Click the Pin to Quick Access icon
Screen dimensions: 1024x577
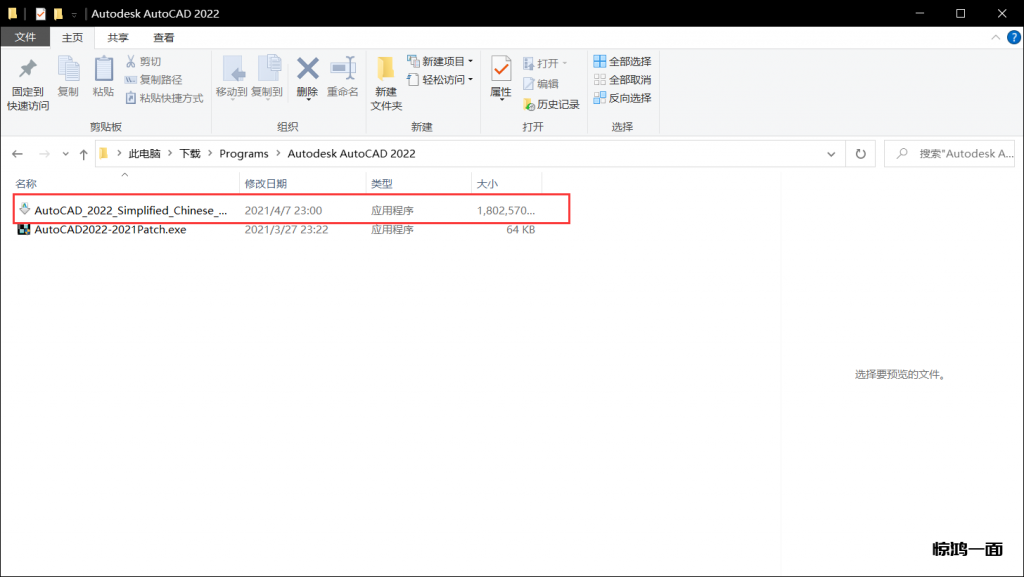[x=27, y=70]
